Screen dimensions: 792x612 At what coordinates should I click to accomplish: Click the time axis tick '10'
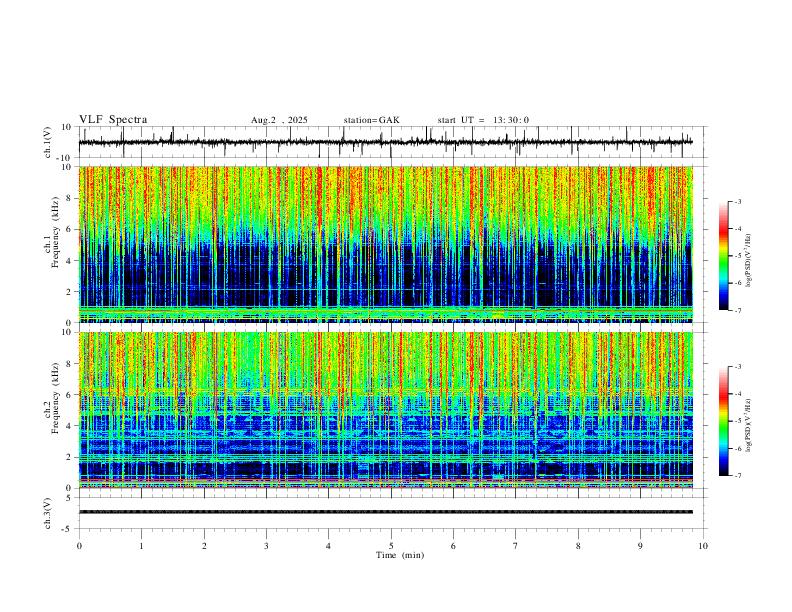[x=703, y=546]
